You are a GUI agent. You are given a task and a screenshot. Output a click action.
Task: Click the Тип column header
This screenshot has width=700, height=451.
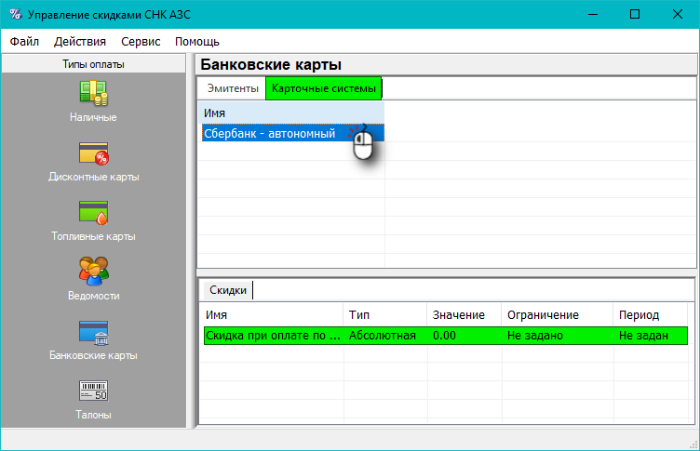coord(359,315)
